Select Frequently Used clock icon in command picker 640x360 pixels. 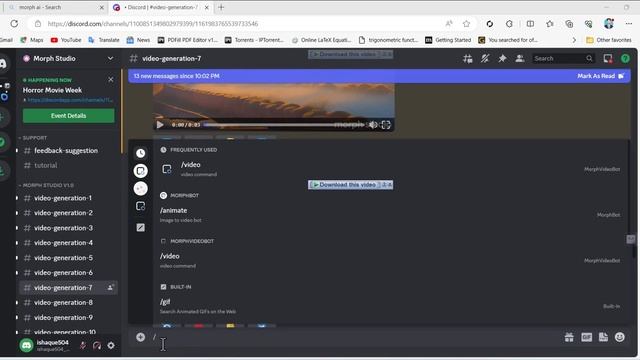[x=140, y=153]
